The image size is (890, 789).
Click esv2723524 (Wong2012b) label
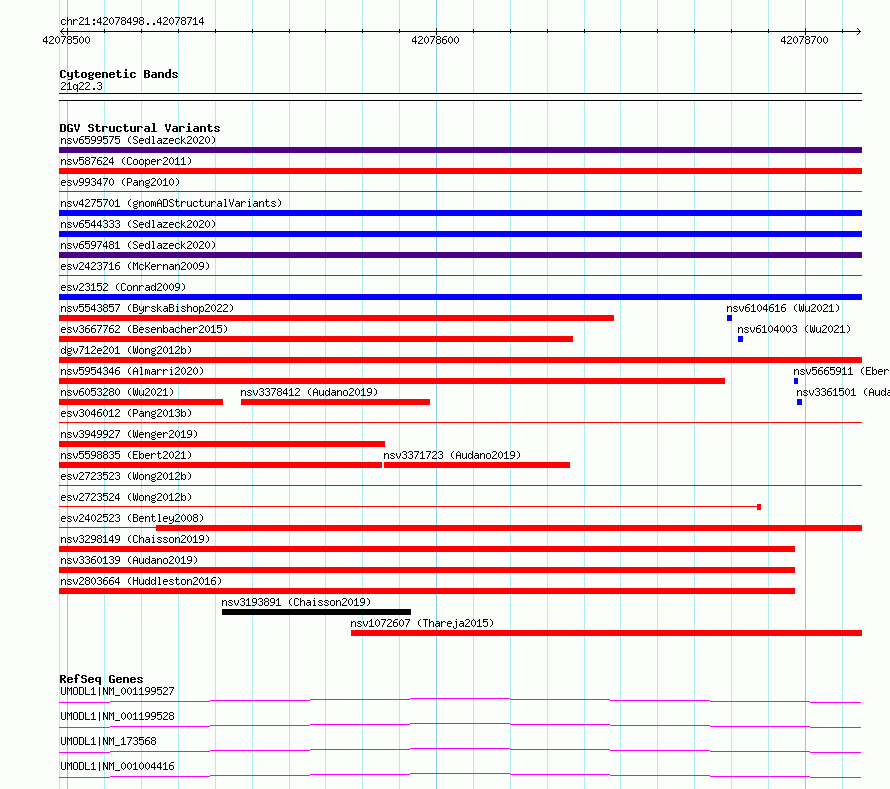pos(126,497)
